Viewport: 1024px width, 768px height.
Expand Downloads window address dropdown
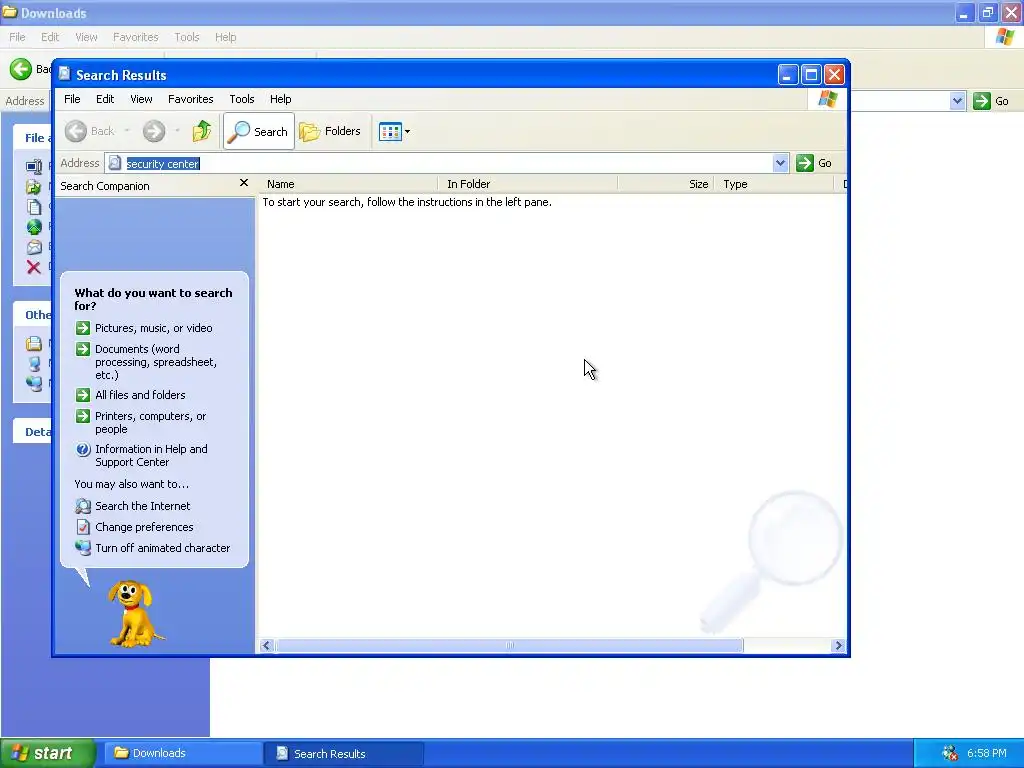tap(957, 101)
